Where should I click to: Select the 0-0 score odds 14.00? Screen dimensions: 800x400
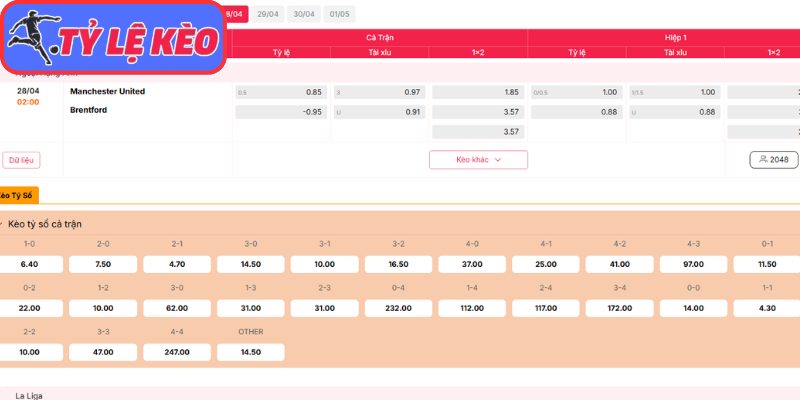point(693,308)
